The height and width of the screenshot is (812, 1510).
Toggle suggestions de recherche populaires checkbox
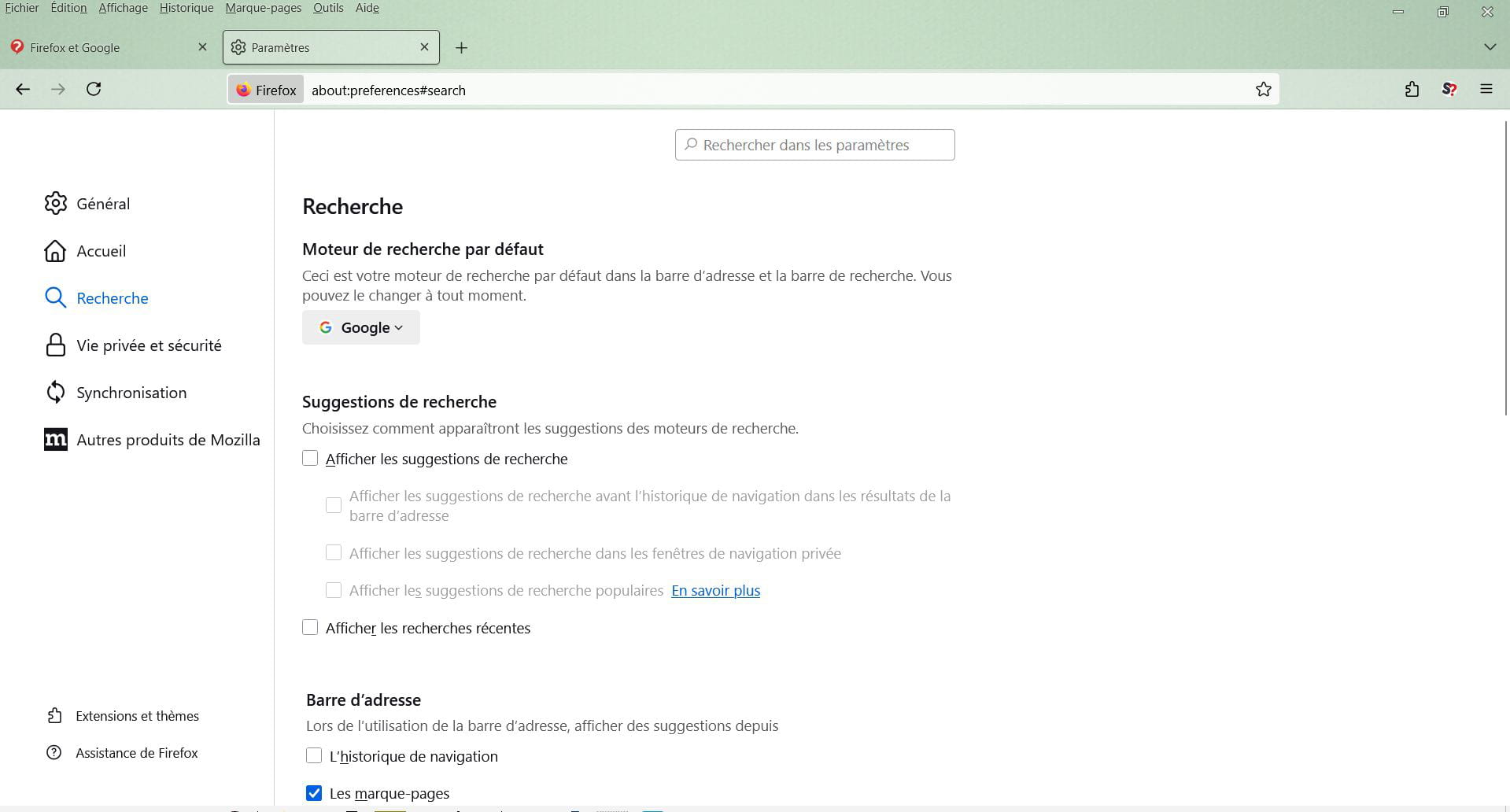(x=334, y=589)
